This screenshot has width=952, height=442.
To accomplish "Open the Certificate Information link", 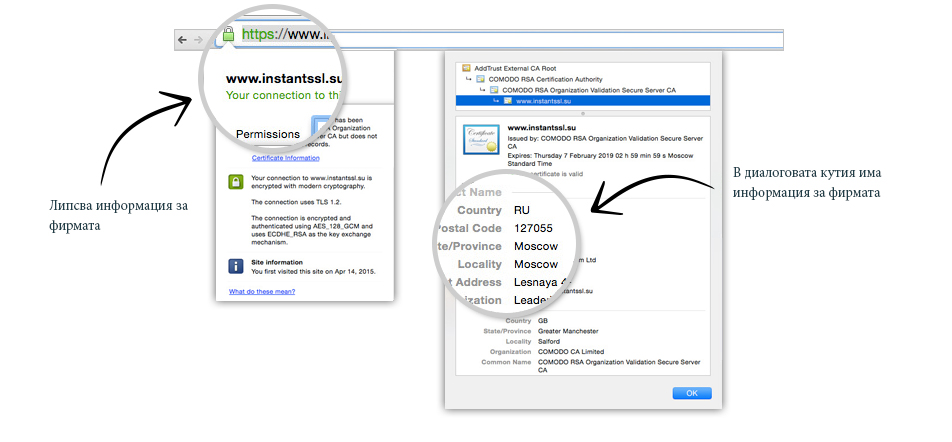I will (285, 158).
